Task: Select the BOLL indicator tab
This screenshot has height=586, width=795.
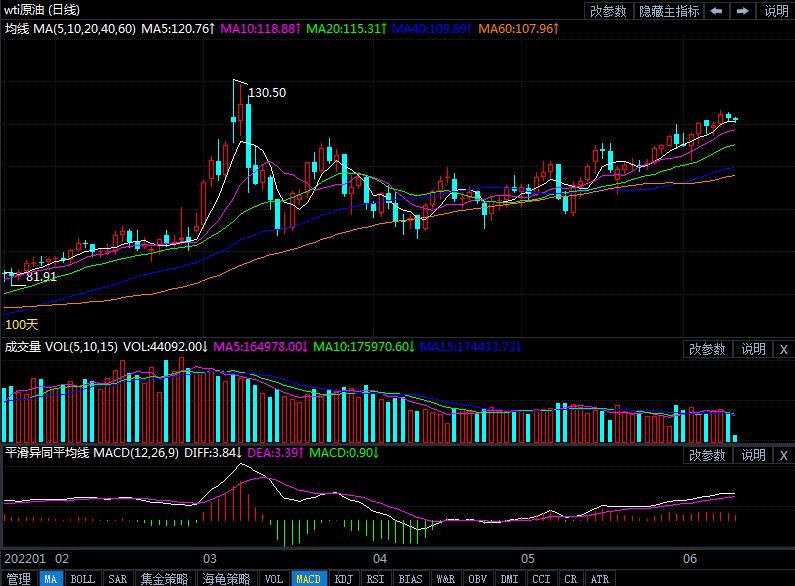Action: [x=83, y=578]
